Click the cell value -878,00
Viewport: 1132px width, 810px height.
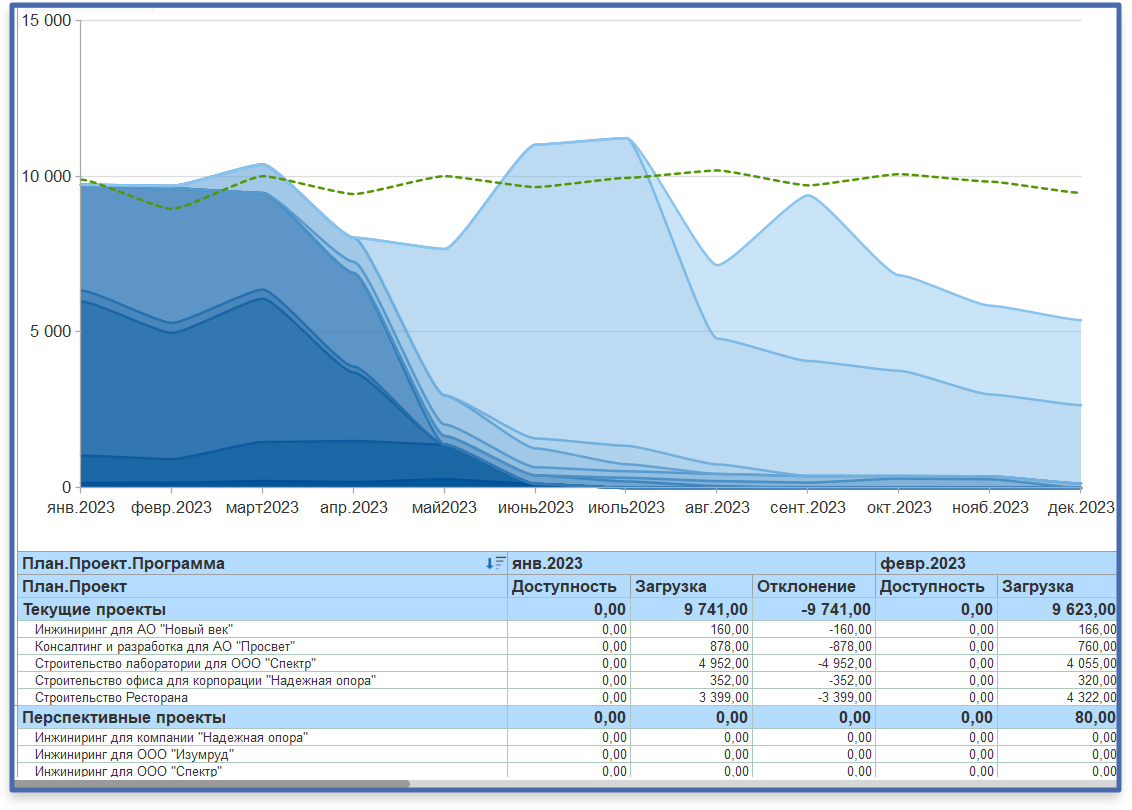coord(850,646)
